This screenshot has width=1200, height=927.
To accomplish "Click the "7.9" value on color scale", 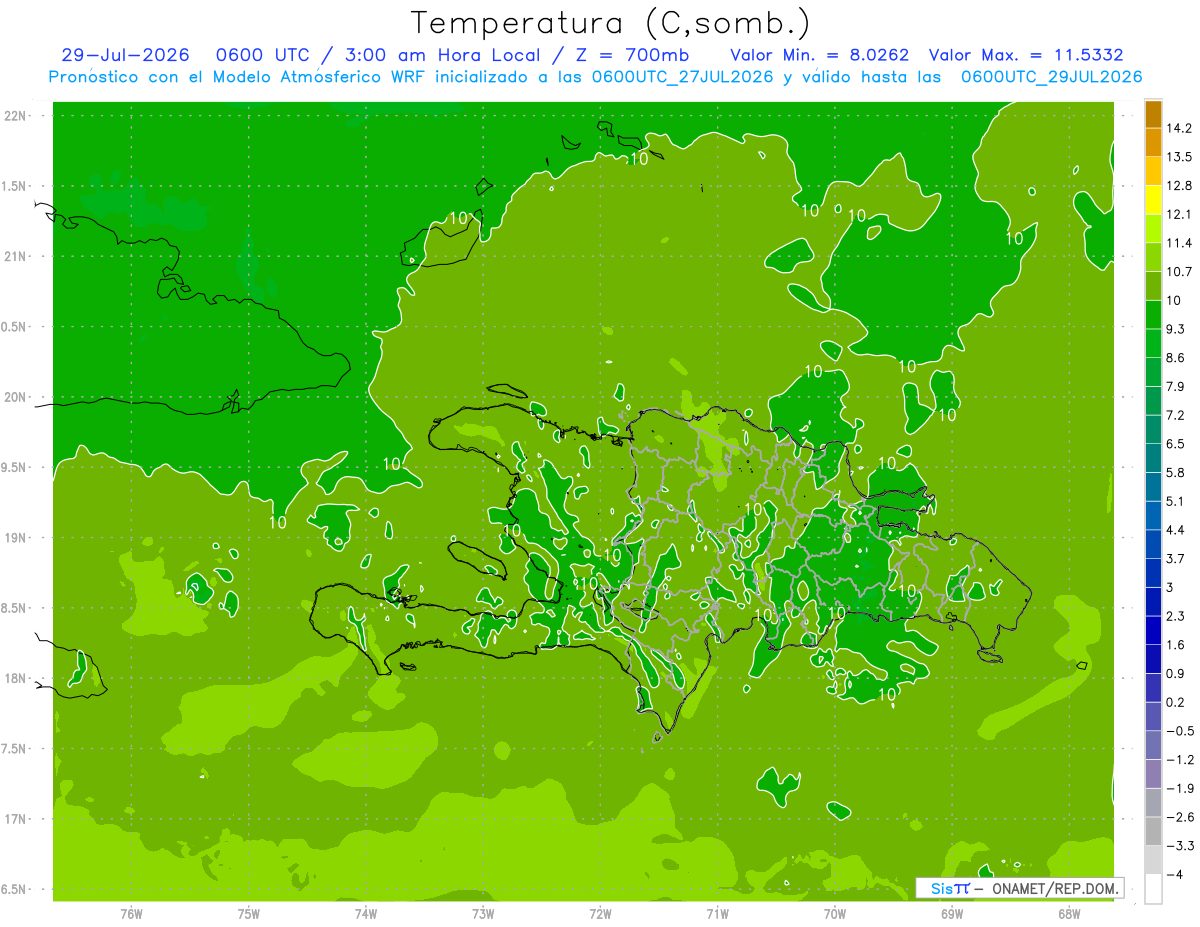I will 1175,386.
